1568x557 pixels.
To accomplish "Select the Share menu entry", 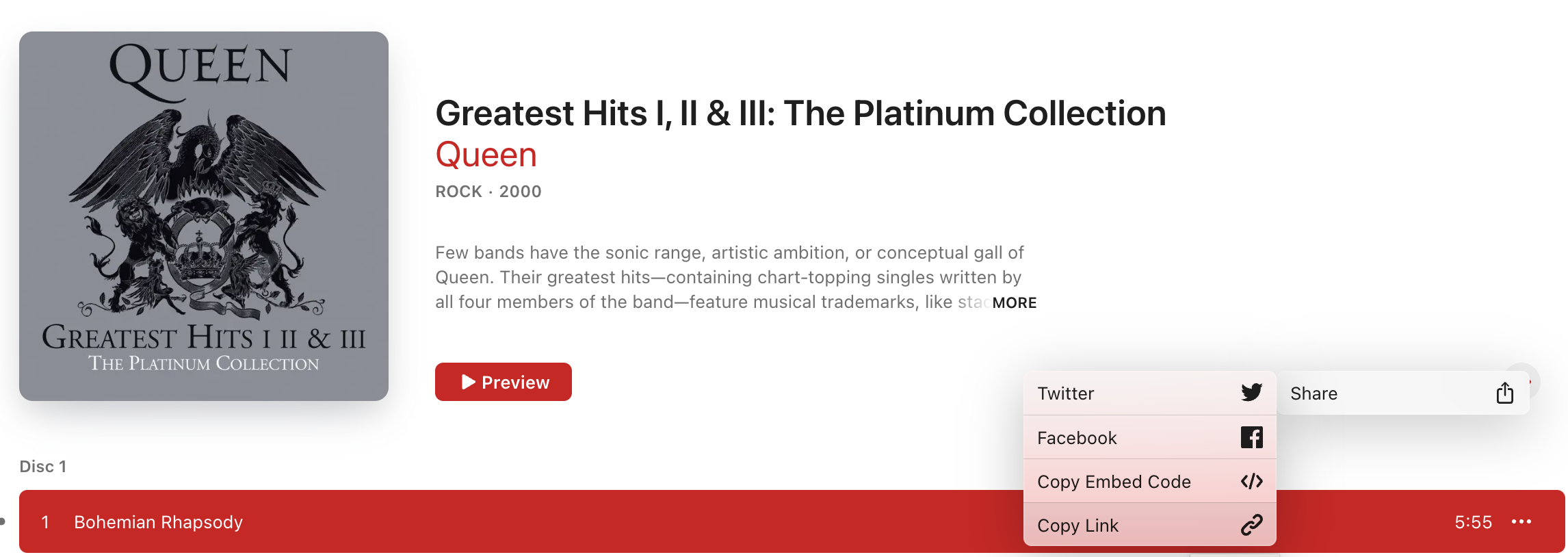I will pyautogui.click(x=1402, y=393).
